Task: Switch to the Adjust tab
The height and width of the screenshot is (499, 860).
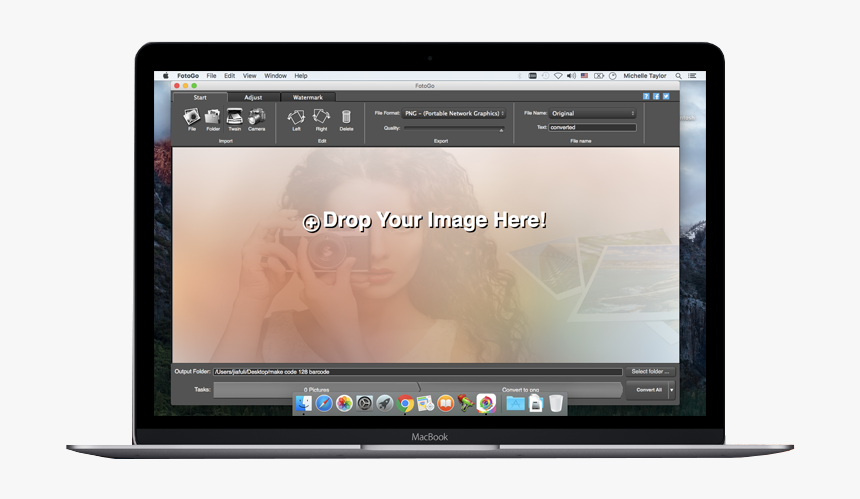Action: [x=253, y=97]
